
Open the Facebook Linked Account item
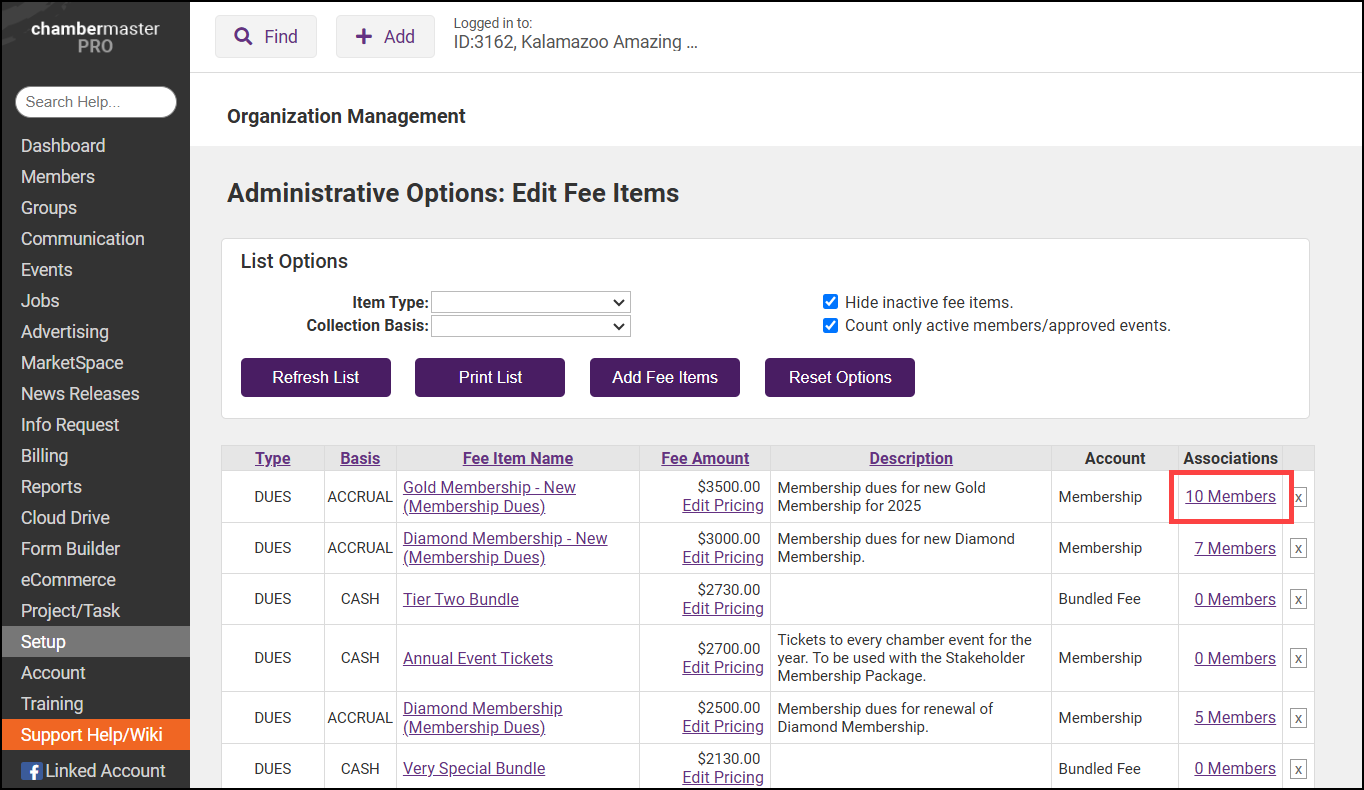[94, 770]
